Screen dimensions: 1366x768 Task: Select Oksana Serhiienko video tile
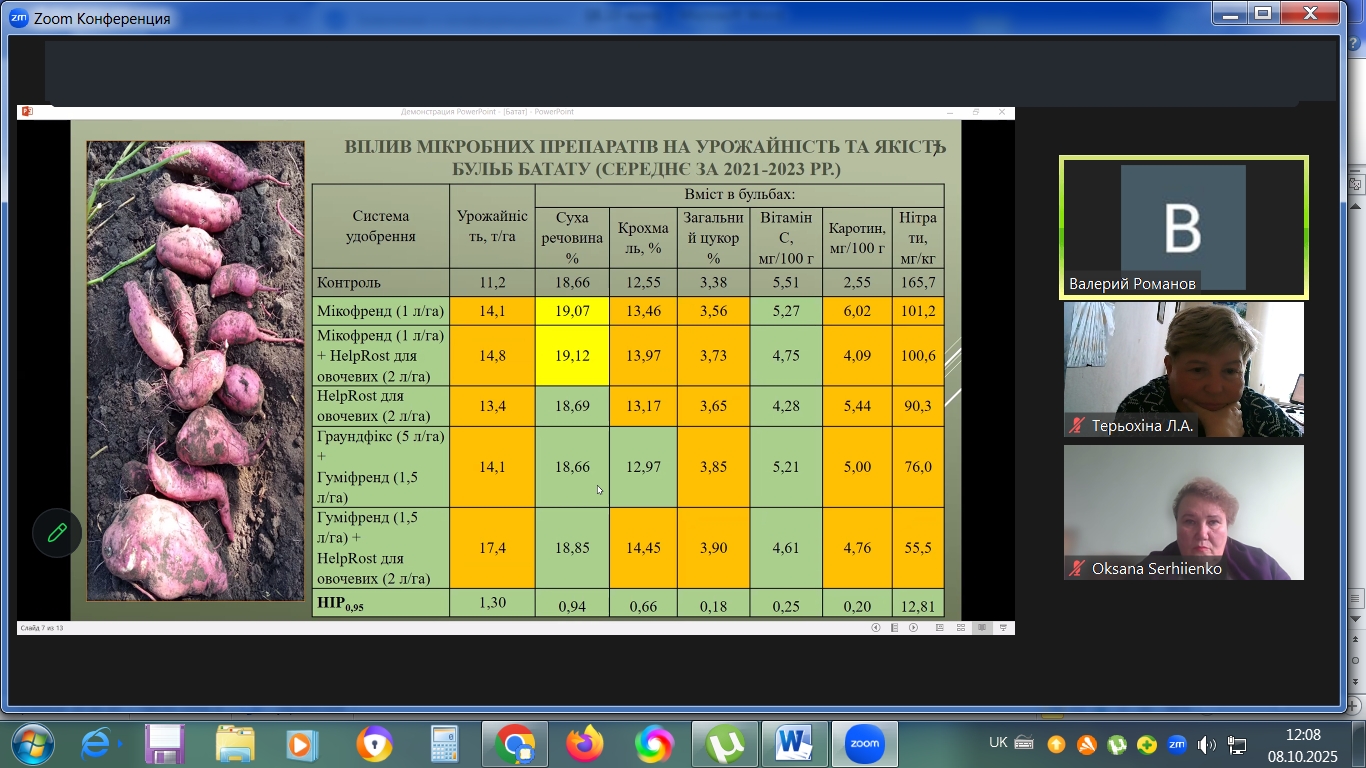(1183, 512)
